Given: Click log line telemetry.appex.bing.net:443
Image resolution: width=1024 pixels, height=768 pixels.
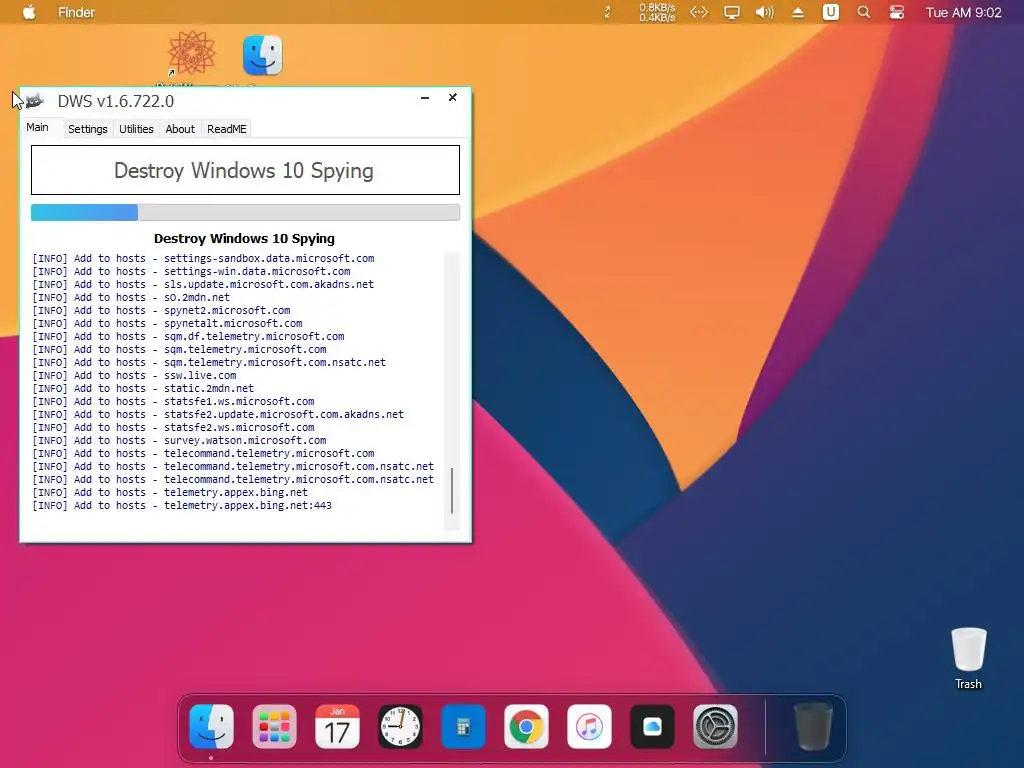Looking at the screenshot, I should pyautogui.click(x=182, y=505).
